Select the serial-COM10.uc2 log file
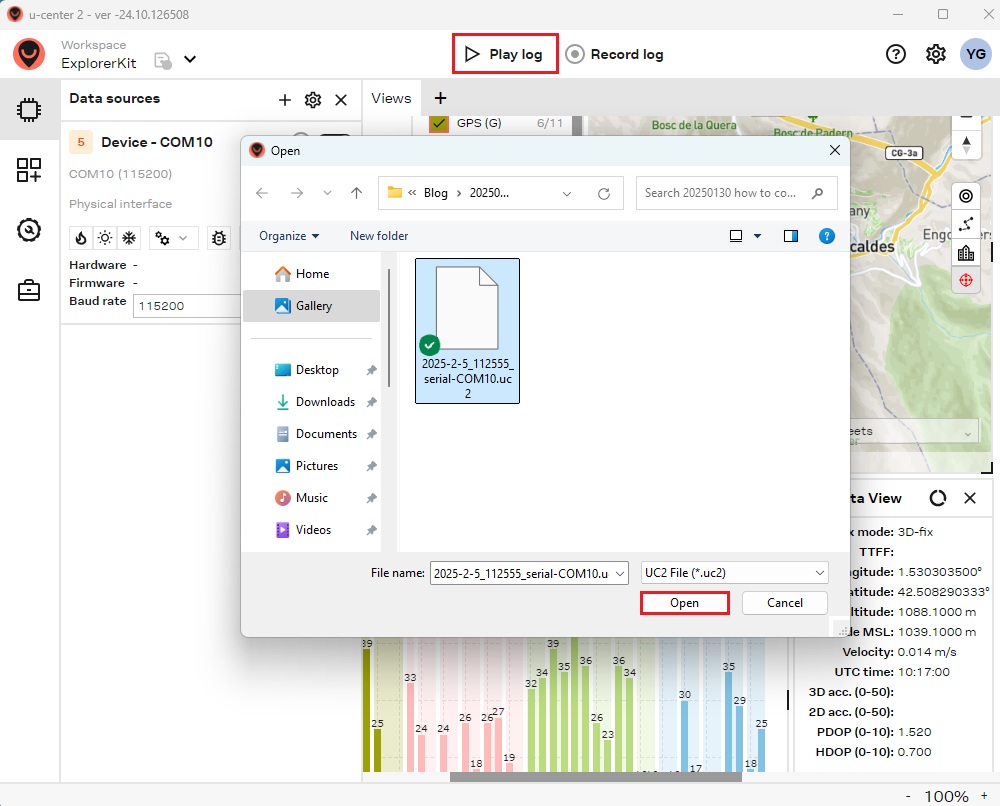The image size is (1000, 806). point(467,330)
